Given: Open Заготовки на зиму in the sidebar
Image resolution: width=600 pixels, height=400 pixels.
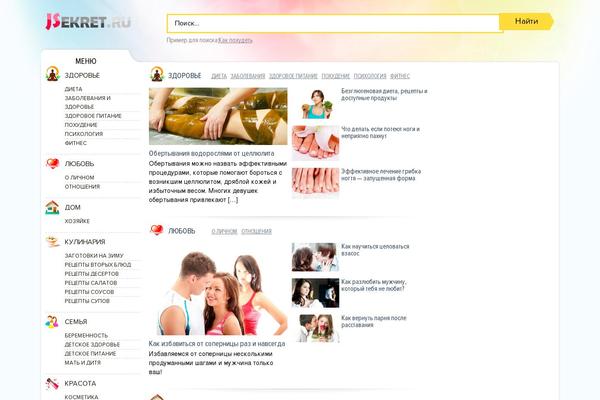Looking at the screenshot, I should tap(94, 256).
